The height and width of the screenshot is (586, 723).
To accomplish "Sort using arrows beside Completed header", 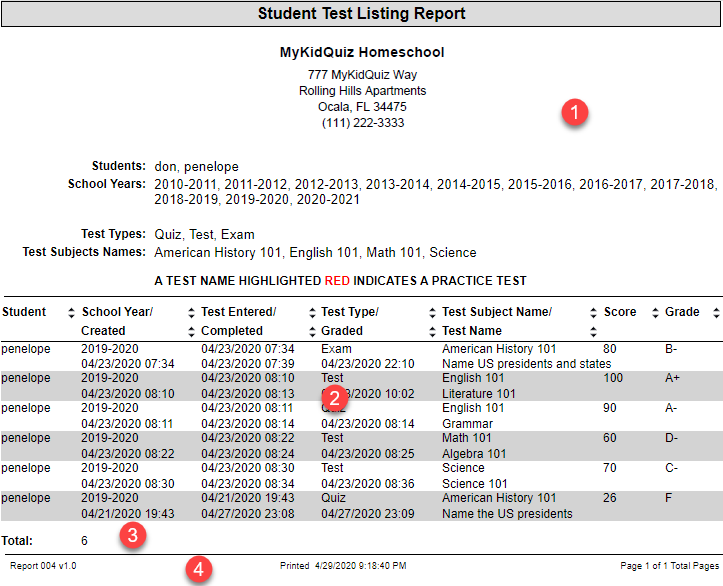I will pos(312,331).
